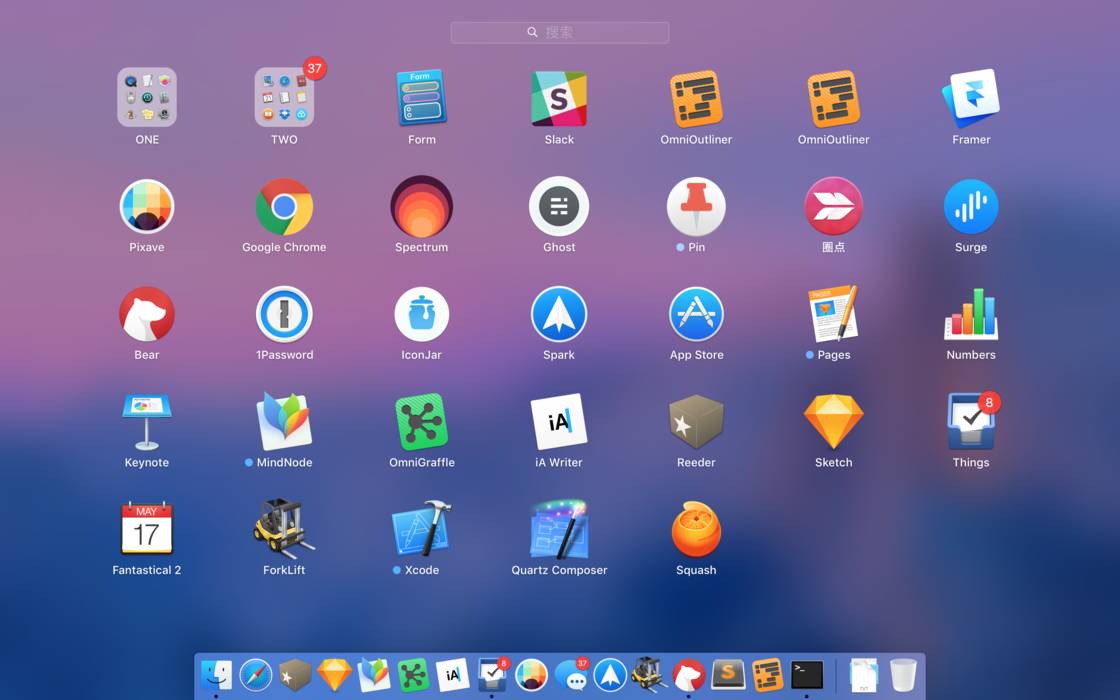This screenshot has width=1120, height=700.
Task: Launch the Framer app
Action: point(971,98)
